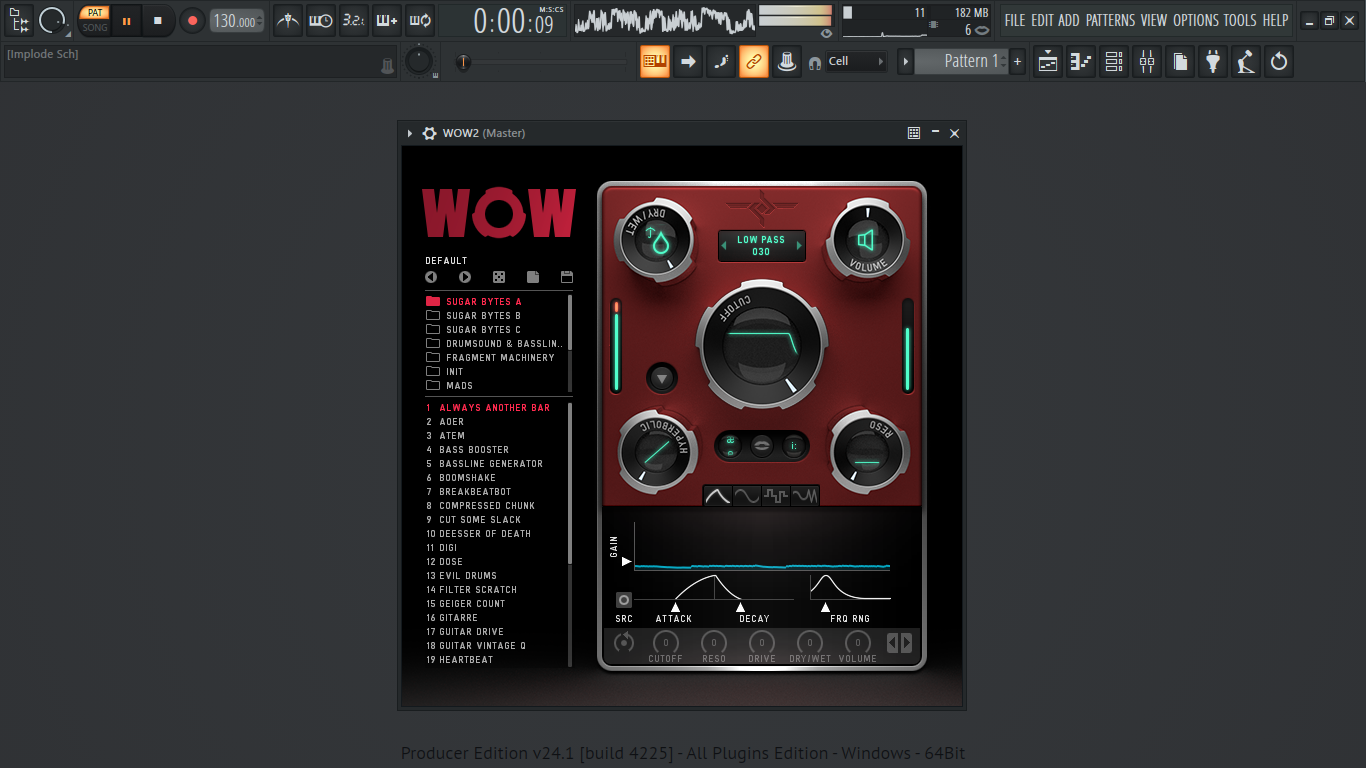This screenshot has width=1366, height=768.
Task: Toggle the metronome button
Action: pyautogui.click(x=288, y=20)
